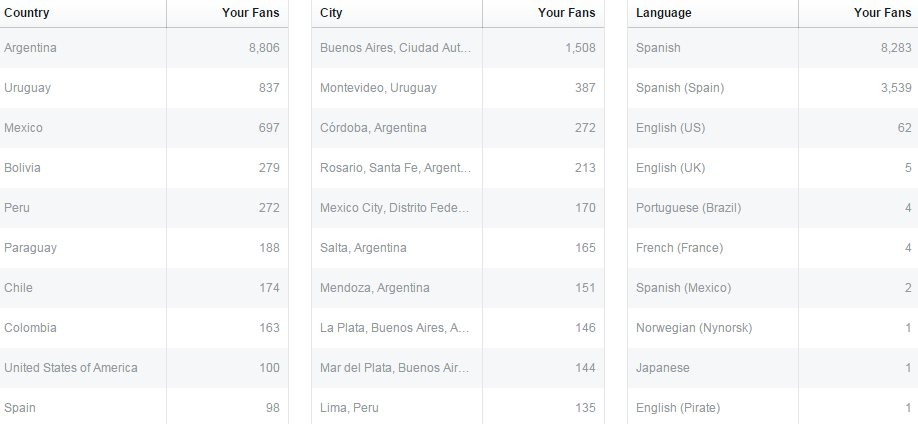This screenshot has height=424, width=918.
Task: Click the fan count 8,806 for Argentina
Action: tap(264, 48)
